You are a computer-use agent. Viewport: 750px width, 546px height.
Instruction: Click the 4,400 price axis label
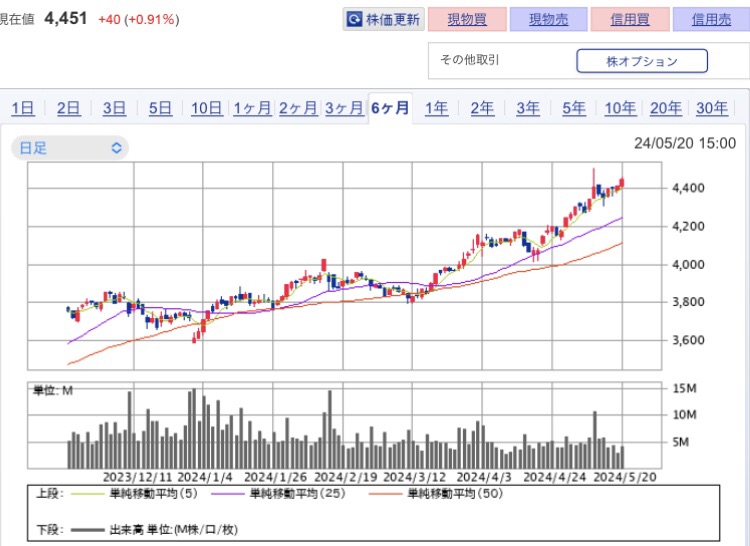point(688,188)
